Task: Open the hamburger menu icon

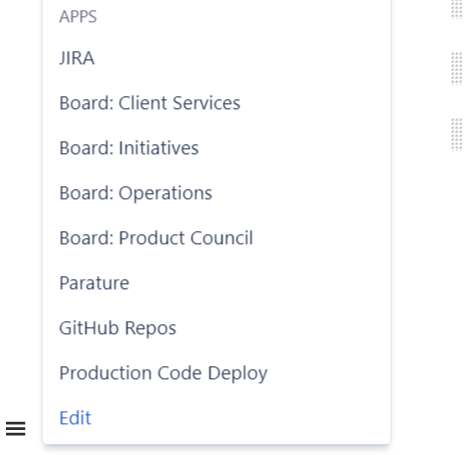Action: coord(15,428)
